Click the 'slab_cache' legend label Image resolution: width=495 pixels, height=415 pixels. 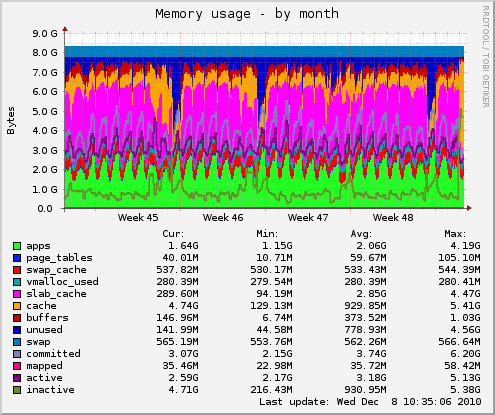click(x=56, y=294)
